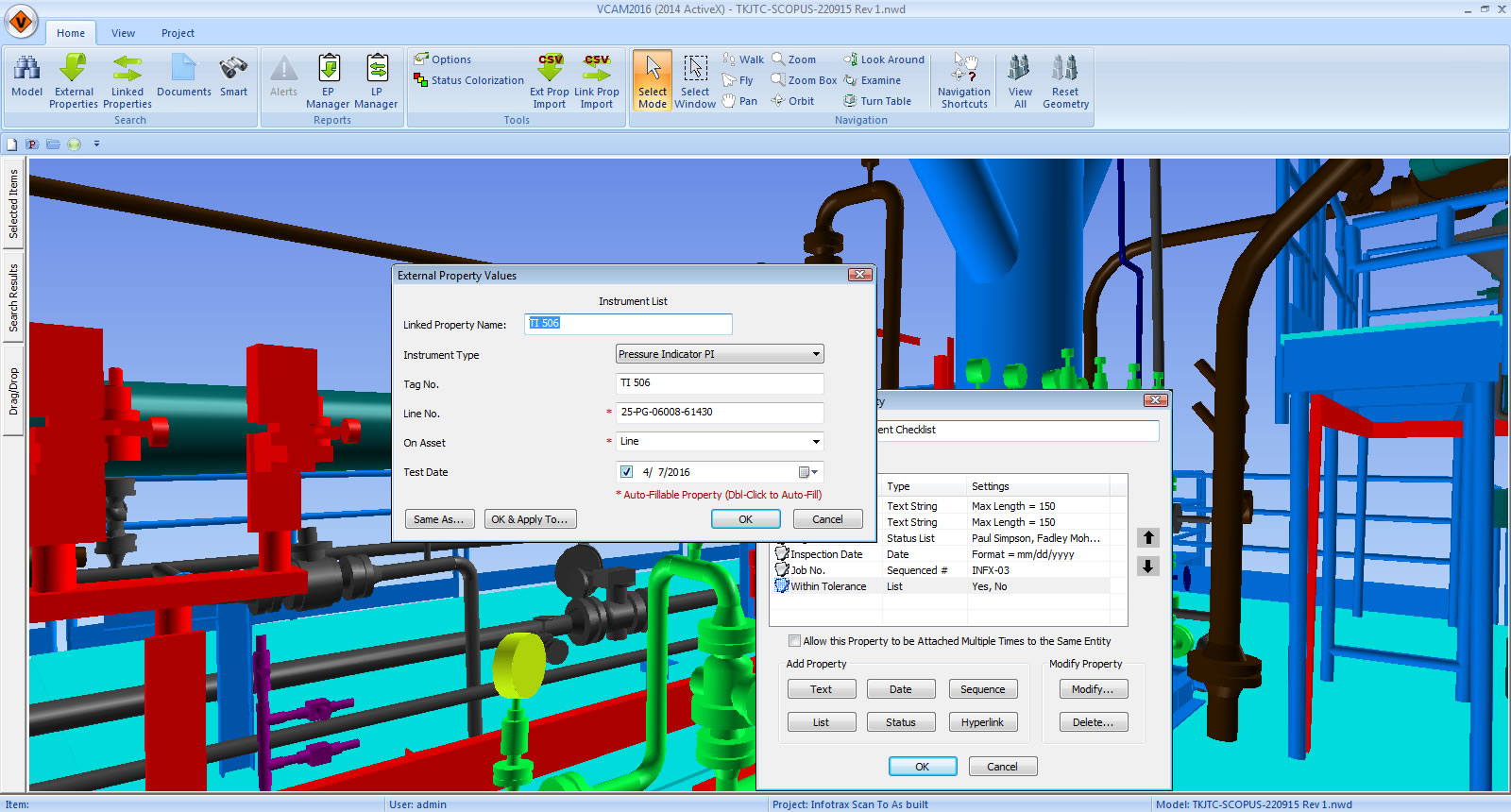Click the Same As... button
This screenshot has height=812, width=1511.
click(x=438, y=519)
